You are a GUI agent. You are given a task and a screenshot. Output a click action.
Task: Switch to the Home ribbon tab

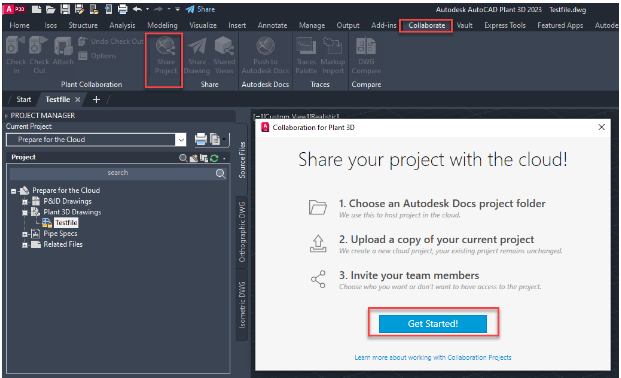click(x=19, y=25)
